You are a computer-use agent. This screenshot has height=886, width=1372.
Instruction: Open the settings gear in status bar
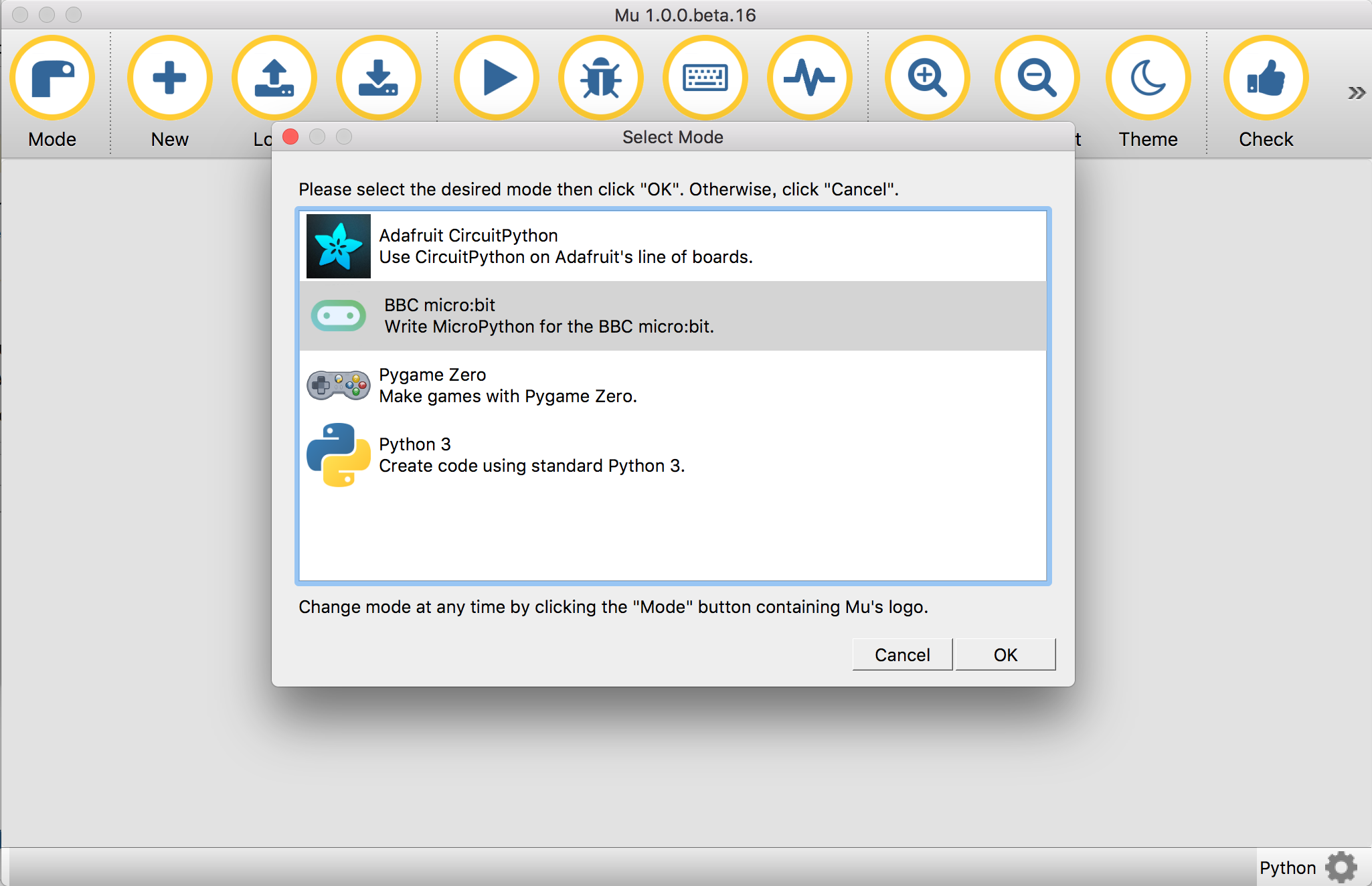click(x=1341, y=867)
